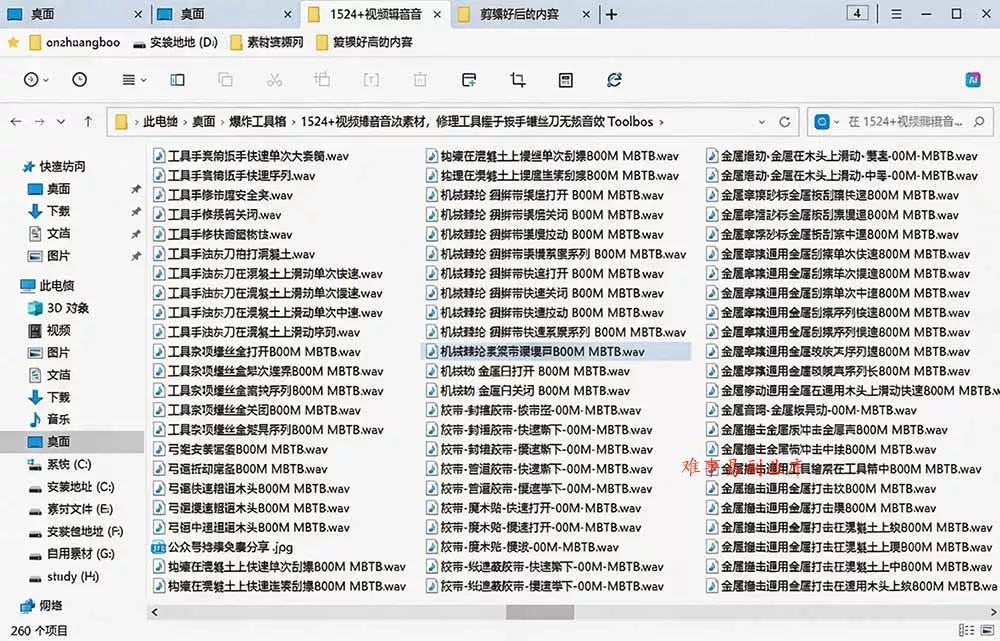
Task: Open the dropdown arrow next to the view-mode icon
Action: (143, 80)
